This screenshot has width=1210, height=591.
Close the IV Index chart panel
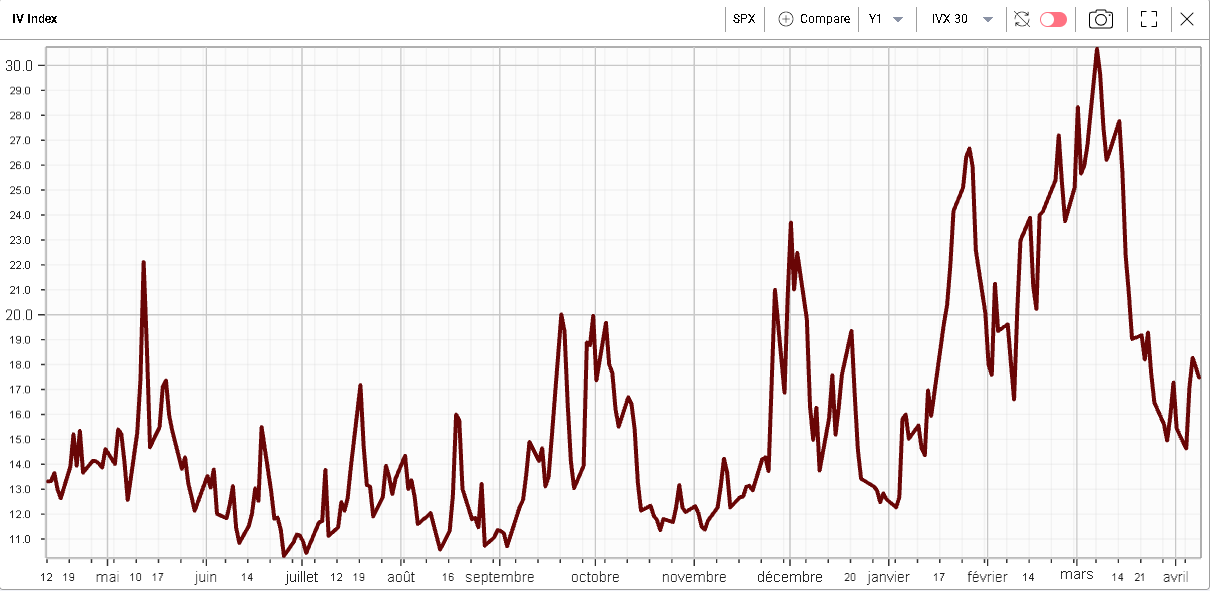[x=1187, y=19]
